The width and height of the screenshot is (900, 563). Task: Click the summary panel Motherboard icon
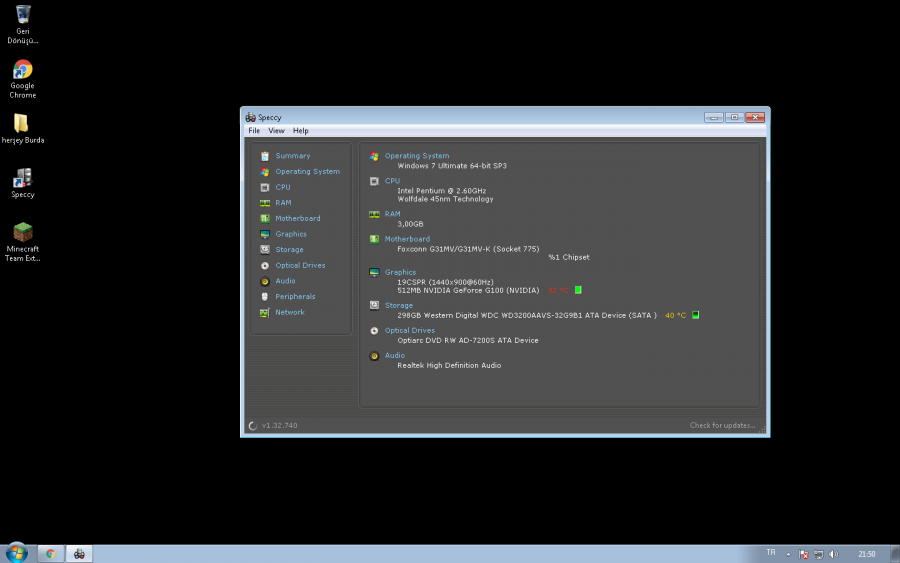pos(374,239)
